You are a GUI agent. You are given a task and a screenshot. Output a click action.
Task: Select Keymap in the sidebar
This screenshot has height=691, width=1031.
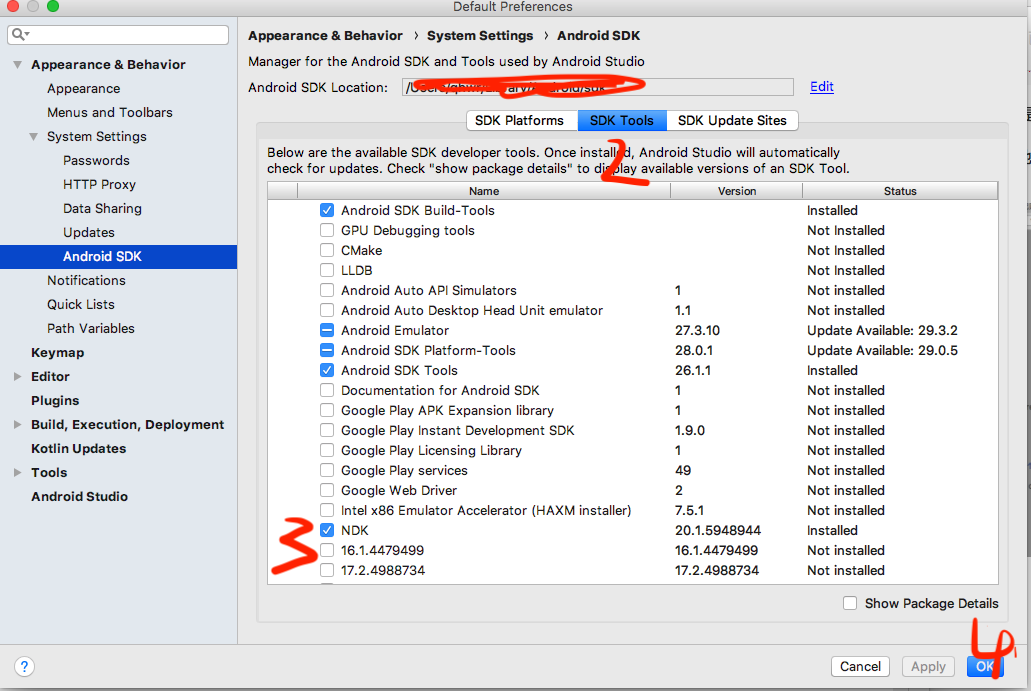point(57,352)
